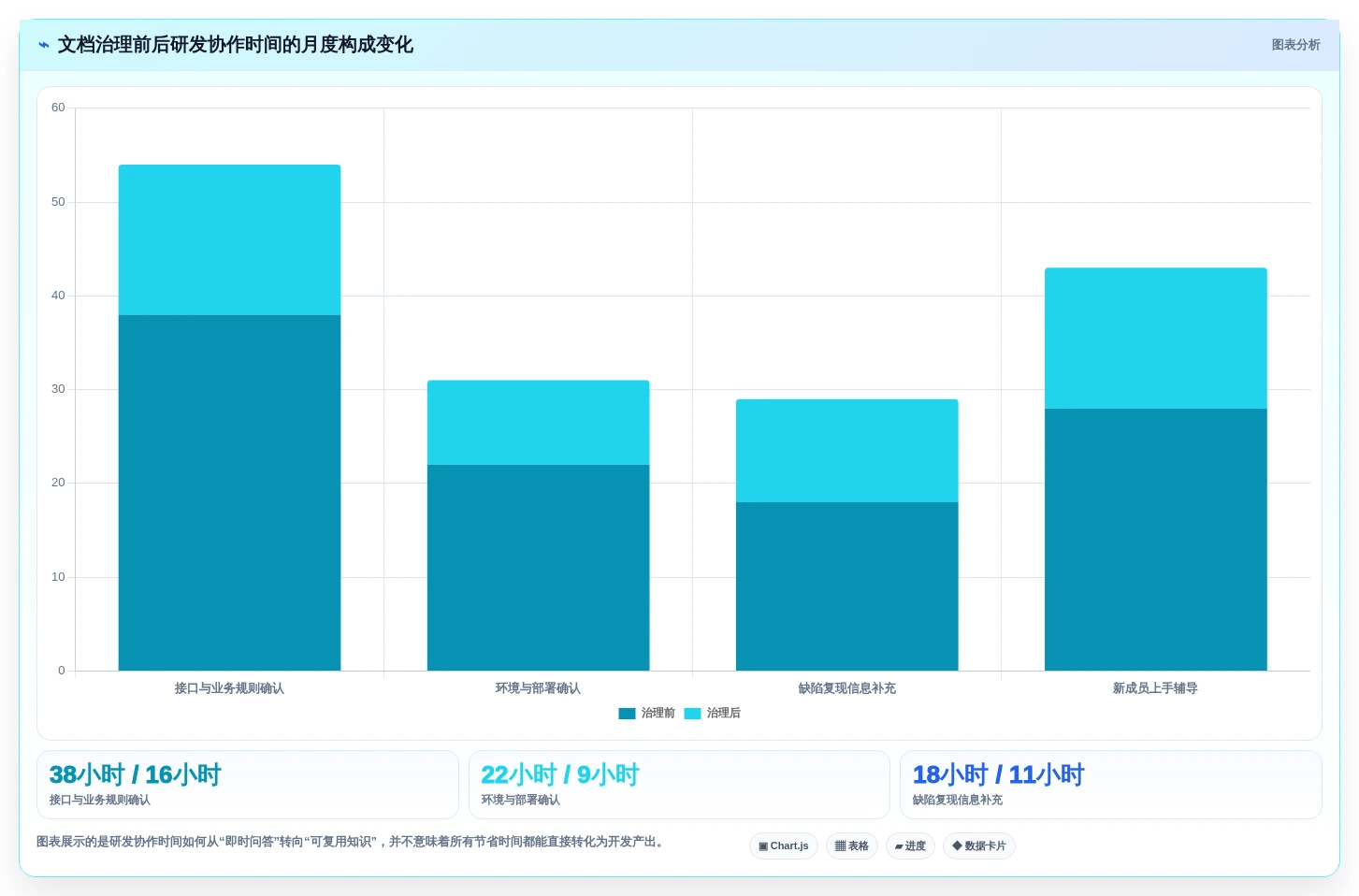This screenshot has height=896, width=1359.
Task: Toggle the 治理前 legend swatch
Action: click(x=627, y=714)
